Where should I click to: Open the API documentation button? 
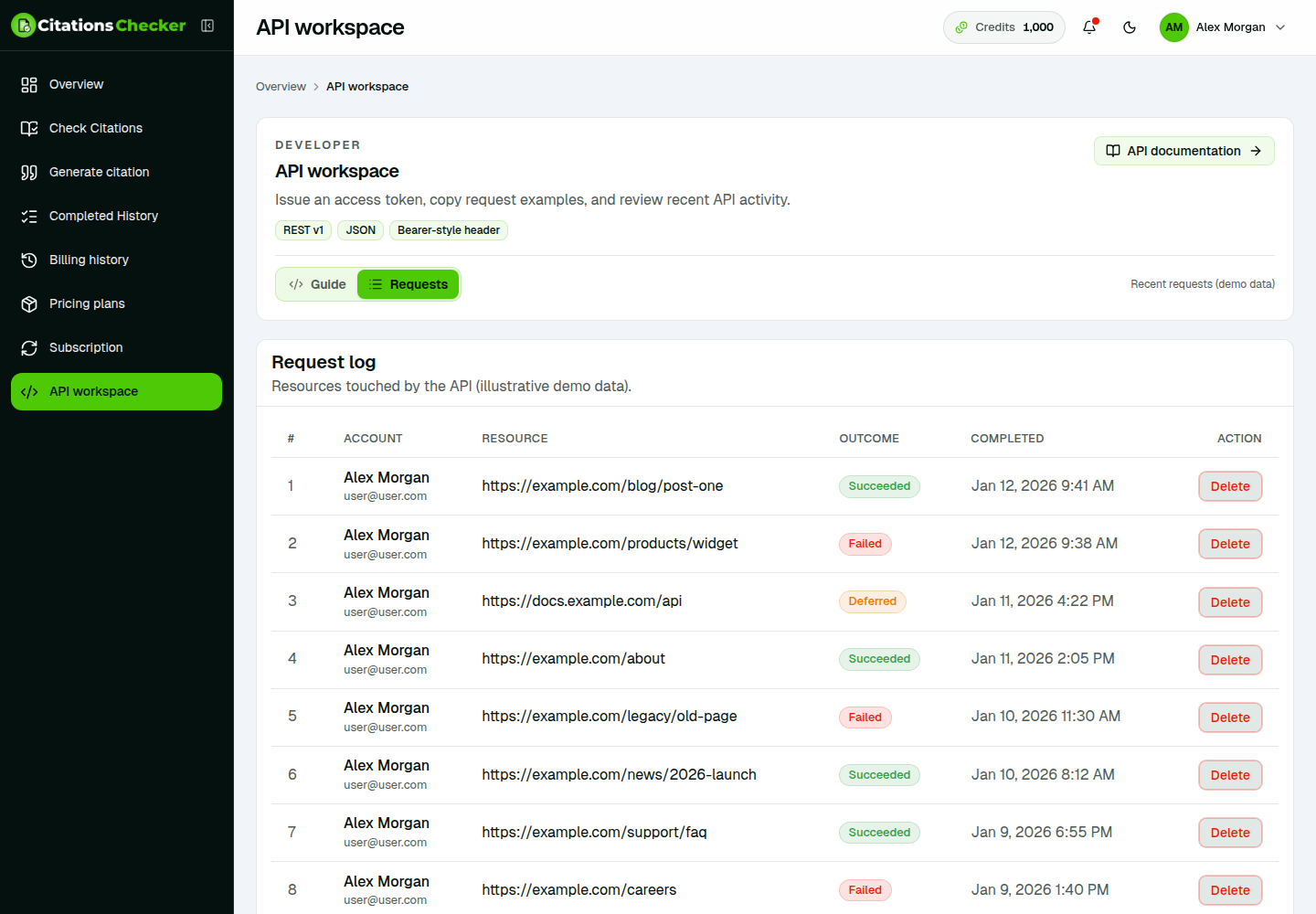click(x=1184, y=151)
